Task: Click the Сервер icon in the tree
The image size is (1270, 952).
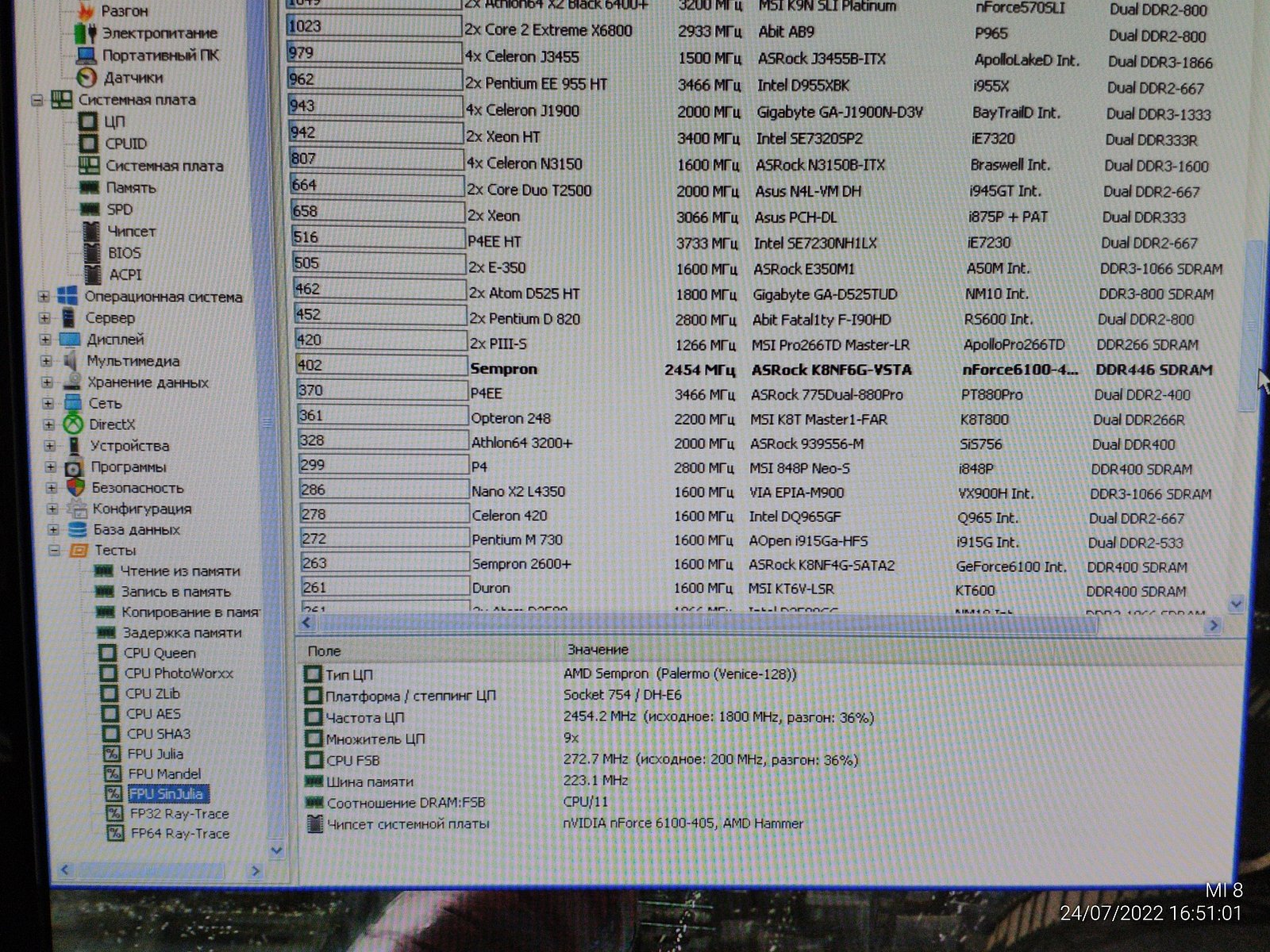Action: [69, 318]
